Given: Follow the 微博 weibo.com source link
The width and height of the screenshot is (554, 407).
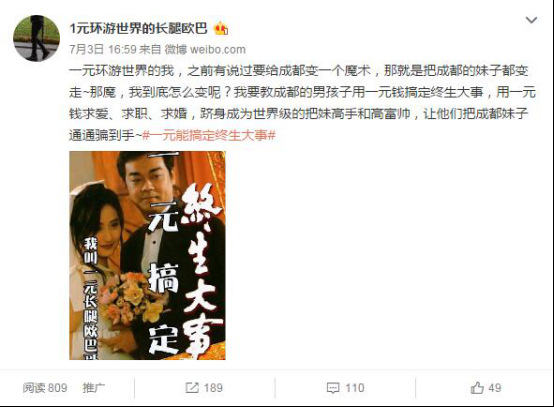Looking at the screenshot, I should (x=205, y=49).
